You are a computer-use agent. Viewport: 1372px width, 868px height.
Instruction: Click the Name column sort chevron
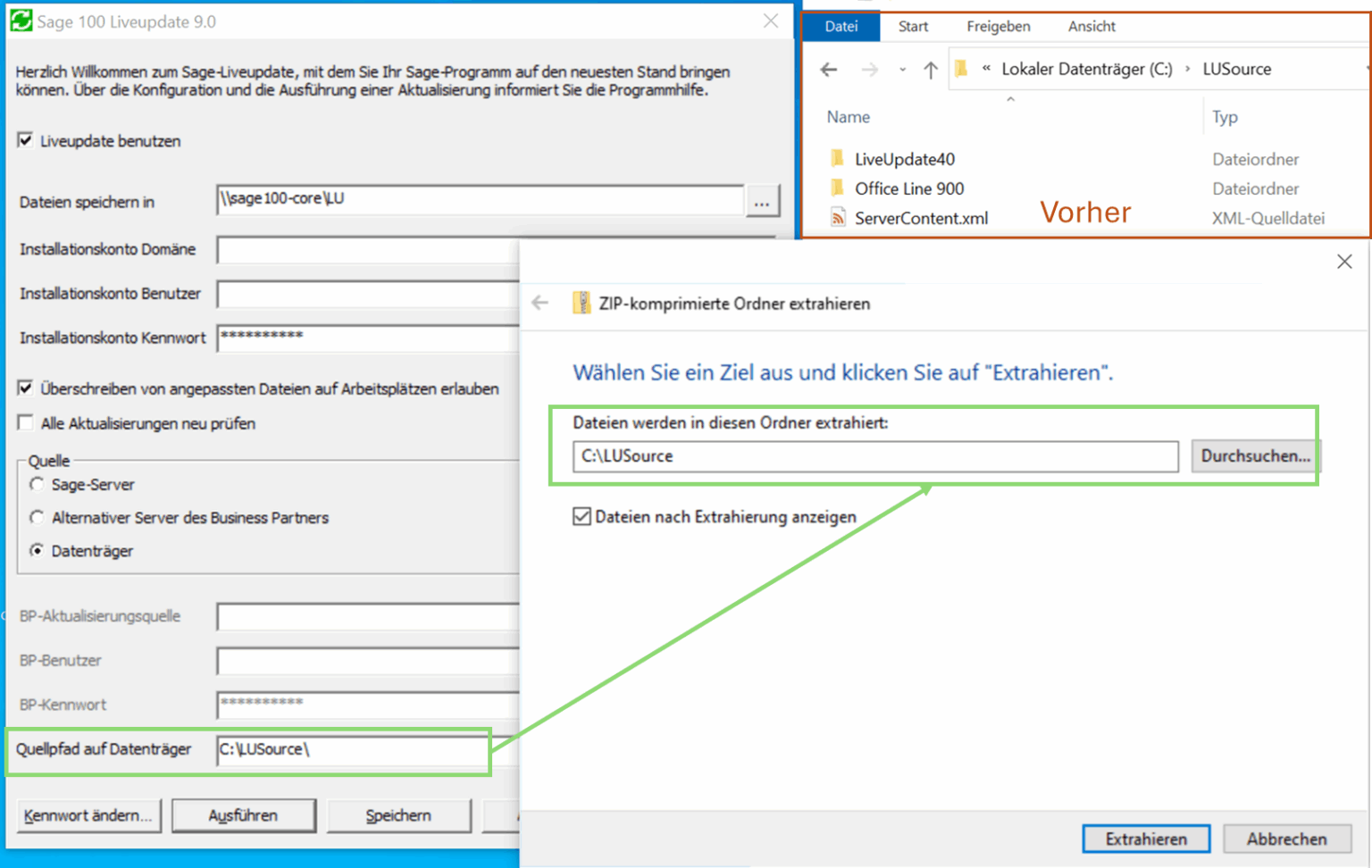[1011, 100]
